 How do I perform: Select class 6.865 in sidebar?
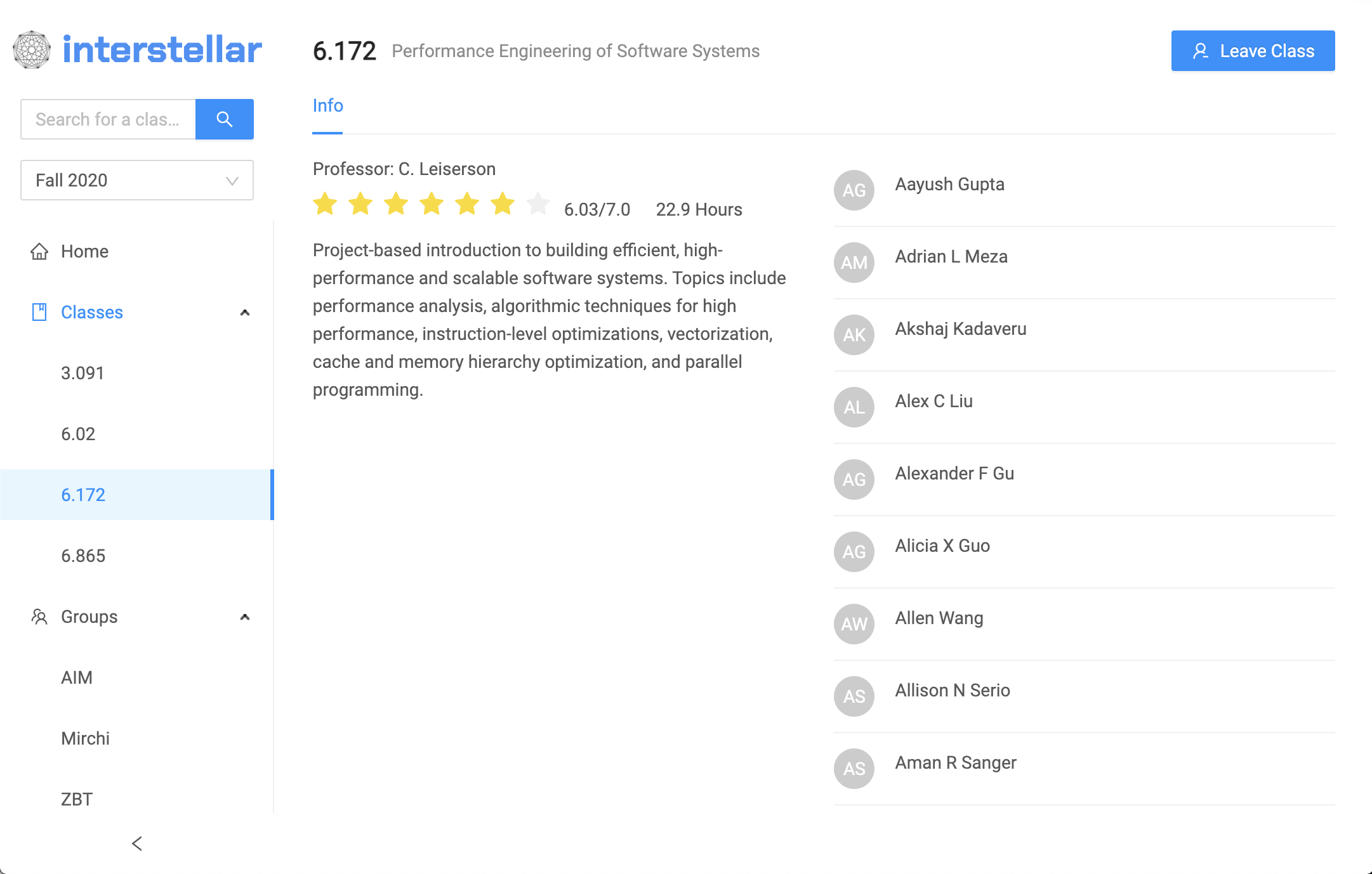point(83,556)
